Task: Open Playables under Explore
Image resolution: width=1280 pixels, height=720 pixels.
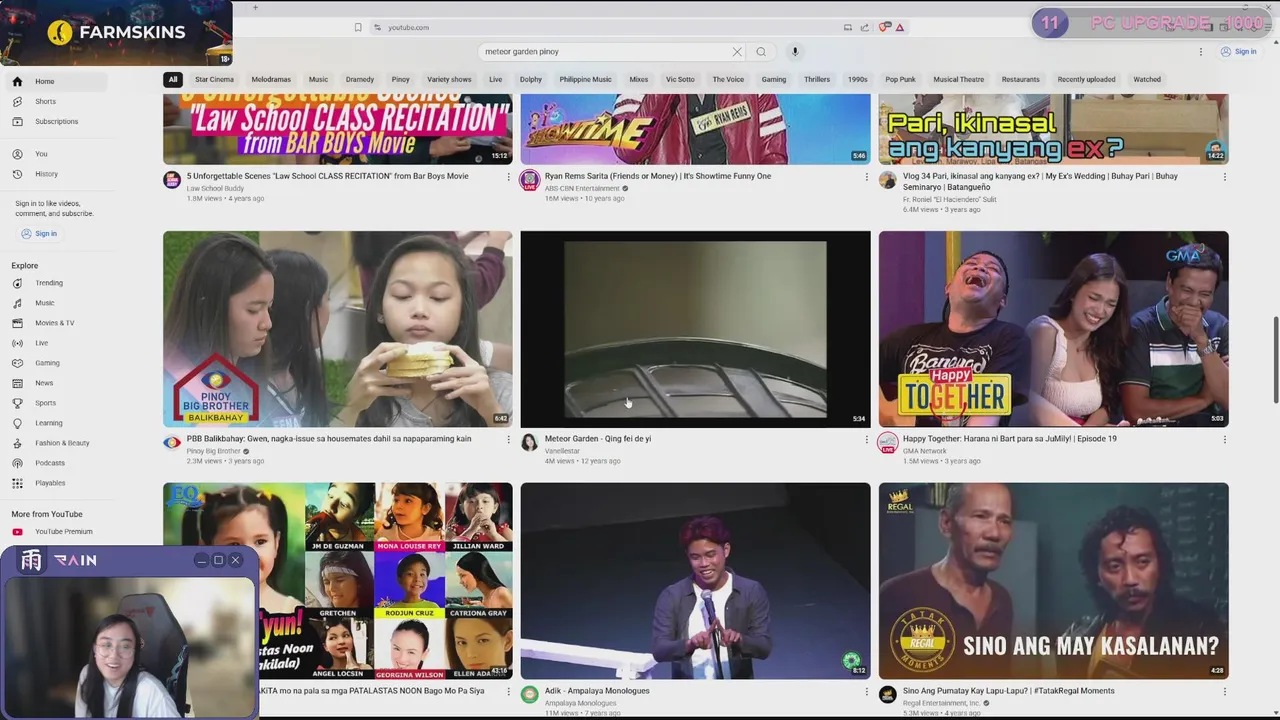Action: (55, 483)
